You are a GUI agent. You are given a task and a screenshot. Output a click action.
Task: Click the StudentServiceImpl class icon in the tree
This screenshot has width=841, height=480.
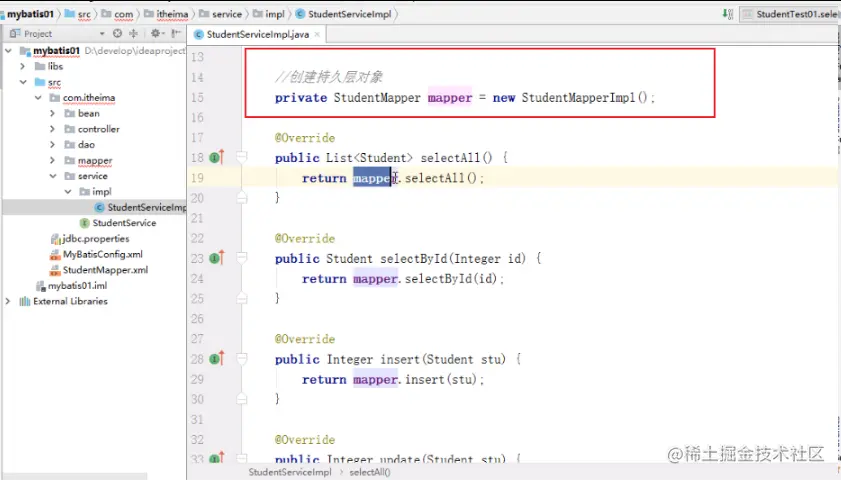pyautogui.click(x=99, y=207)
